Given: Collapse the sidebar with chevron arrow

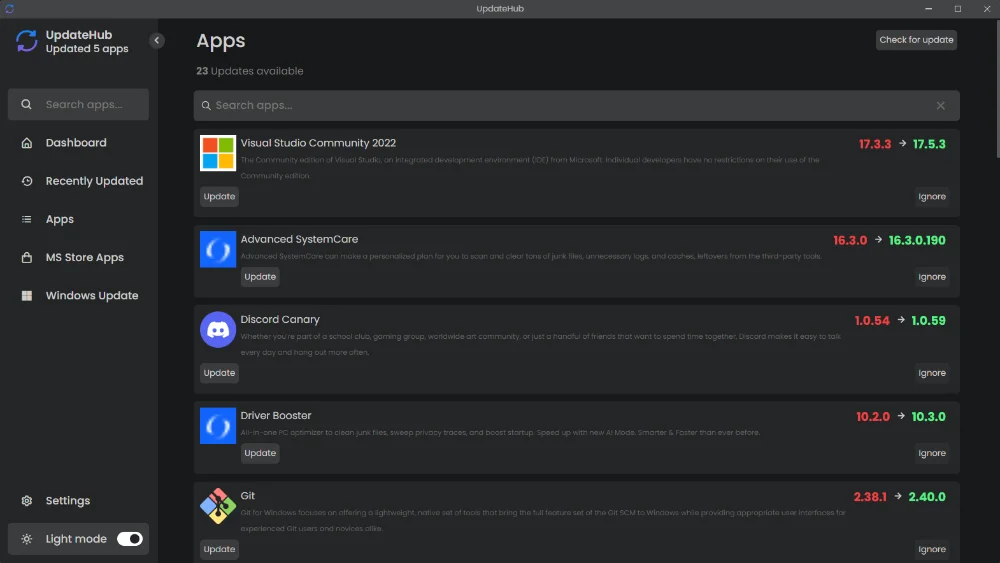Looking at the screenshot, I should tap(157, 40).
